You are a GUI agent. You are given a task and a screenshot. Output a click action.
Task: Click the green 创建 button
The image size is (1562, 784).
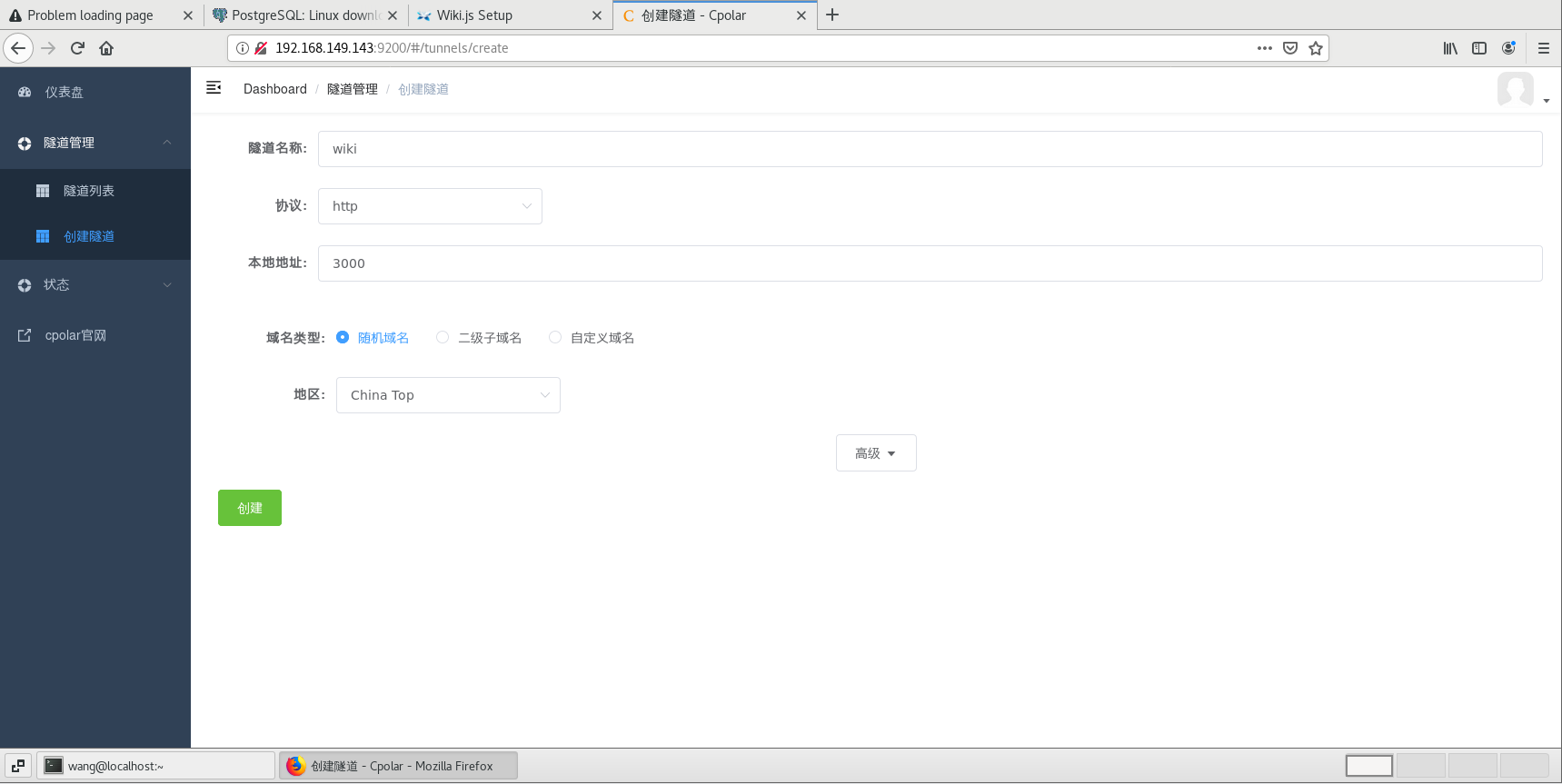(250, 508)
